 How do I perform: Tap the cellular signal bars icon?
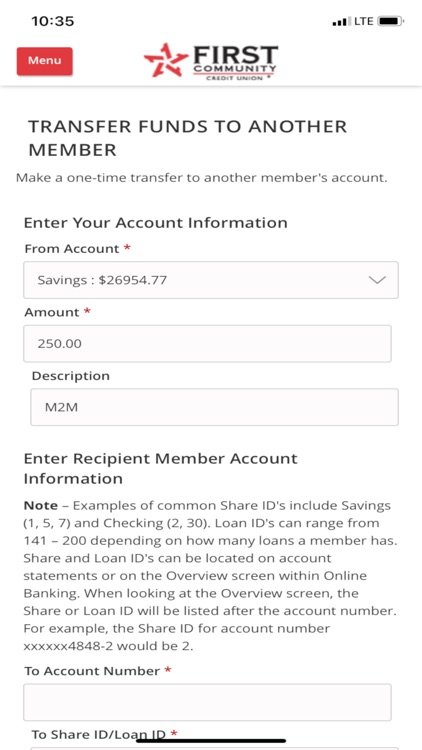tap(341, 22)
